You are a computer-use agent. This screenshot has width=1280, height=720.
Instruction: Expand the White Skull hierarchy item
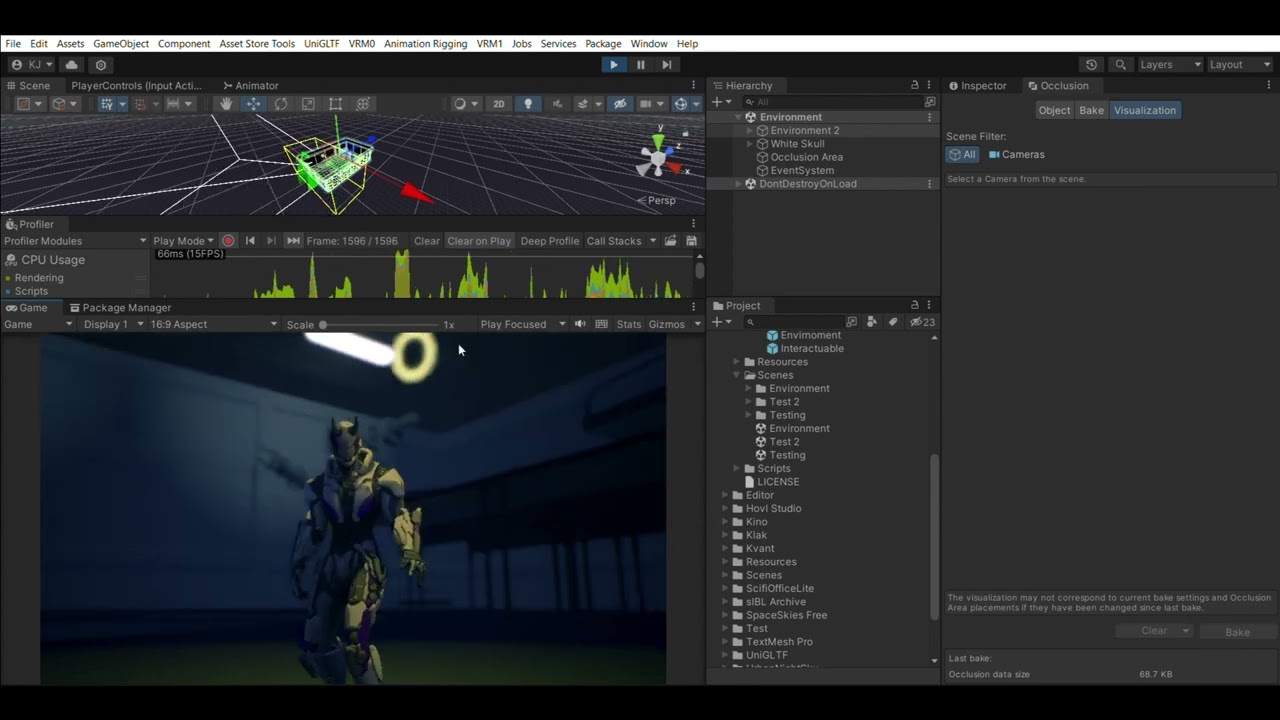tap(750, 144)
